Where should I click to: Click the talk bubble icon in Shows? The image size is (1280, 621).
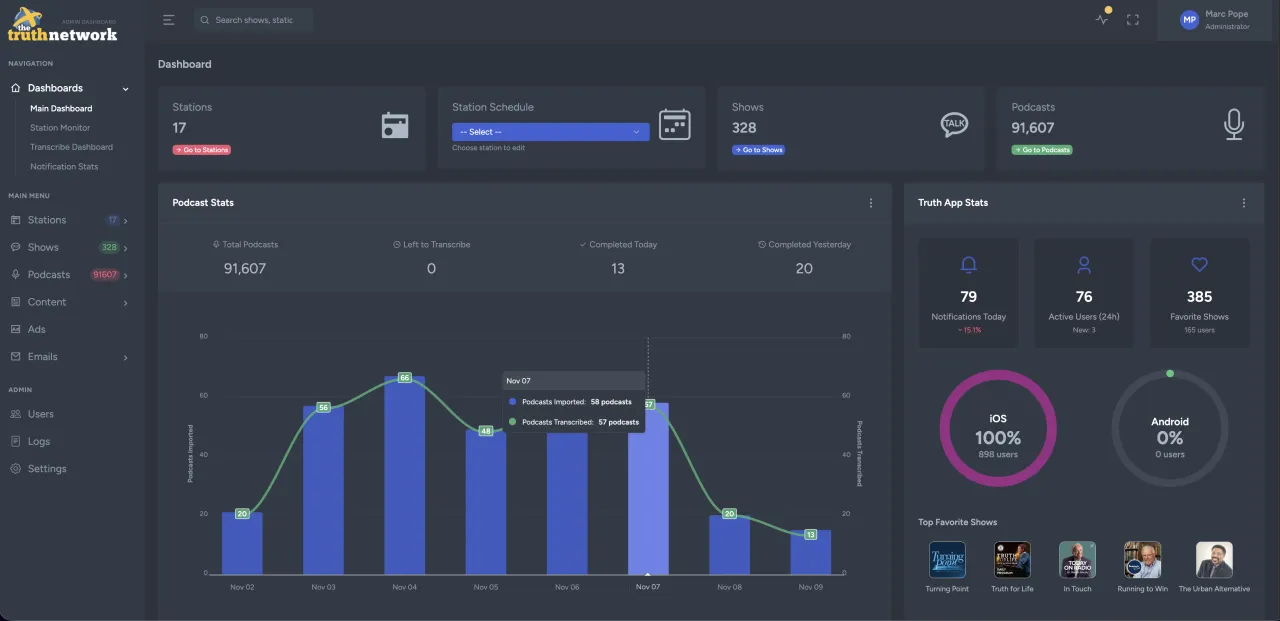(954, 124)
